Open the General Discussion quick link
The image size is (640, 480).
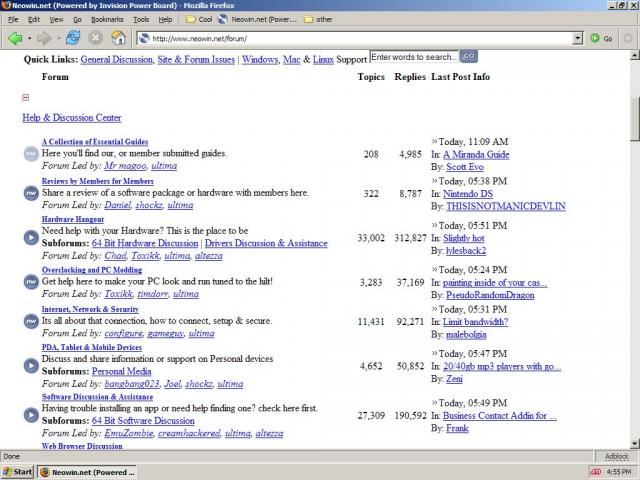[x=116, y=60]
